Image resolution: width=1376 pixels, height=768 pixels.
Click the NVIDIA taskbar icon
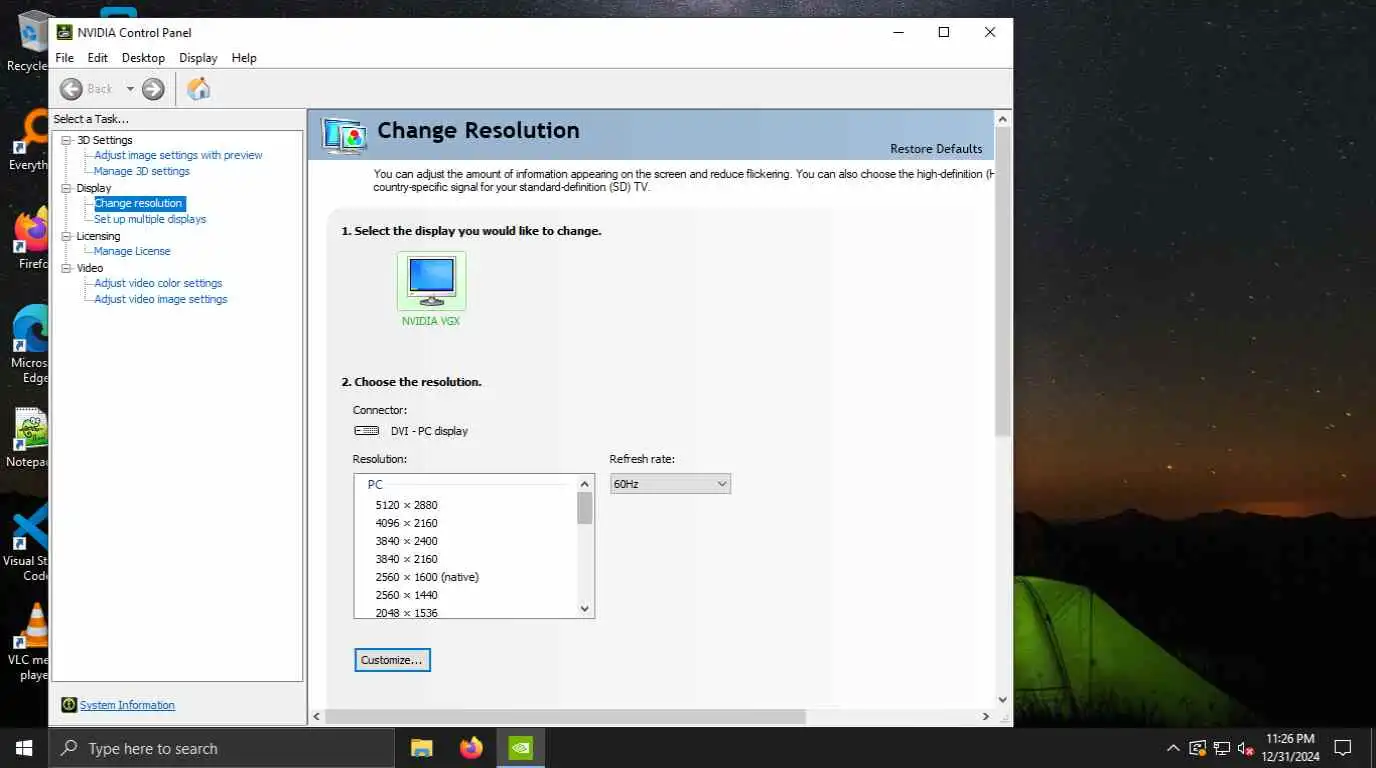click(x=521, y=748)
